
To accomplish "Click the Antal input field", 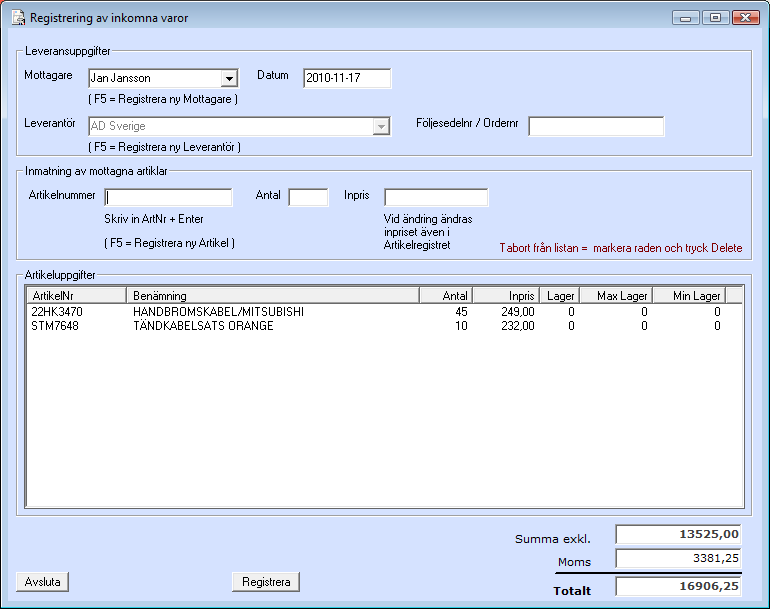I will pos(308,197).
